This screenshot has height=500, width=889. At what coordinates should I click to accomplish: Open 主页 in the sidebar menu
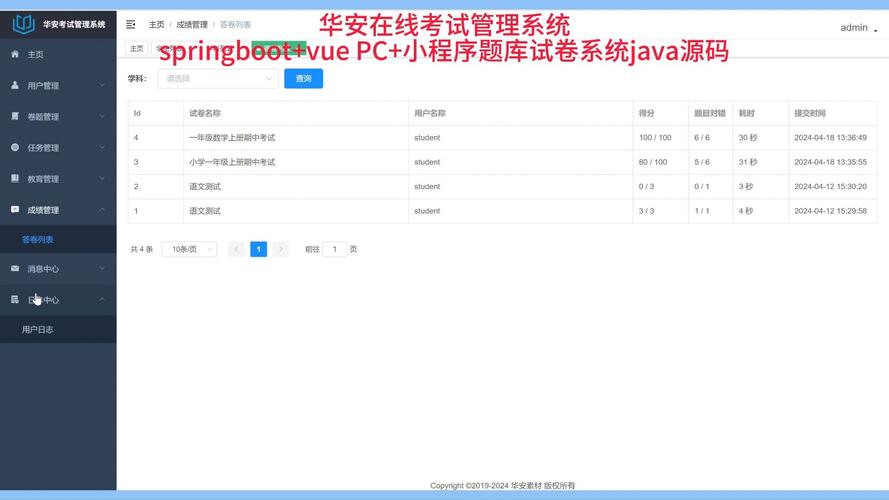coord(35,54)
